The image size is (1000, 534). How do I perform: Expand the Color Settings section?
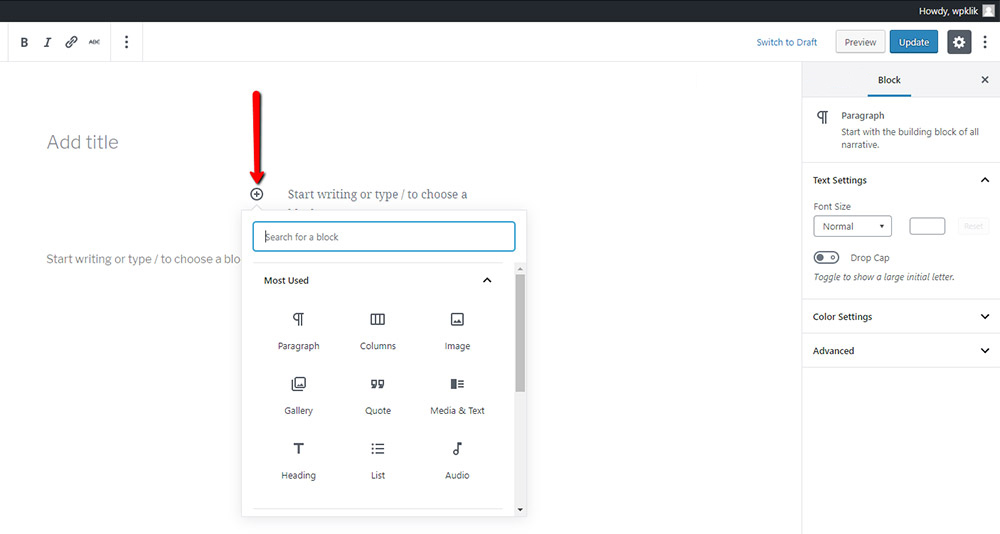pyautogui.click(x=901, y=316)
